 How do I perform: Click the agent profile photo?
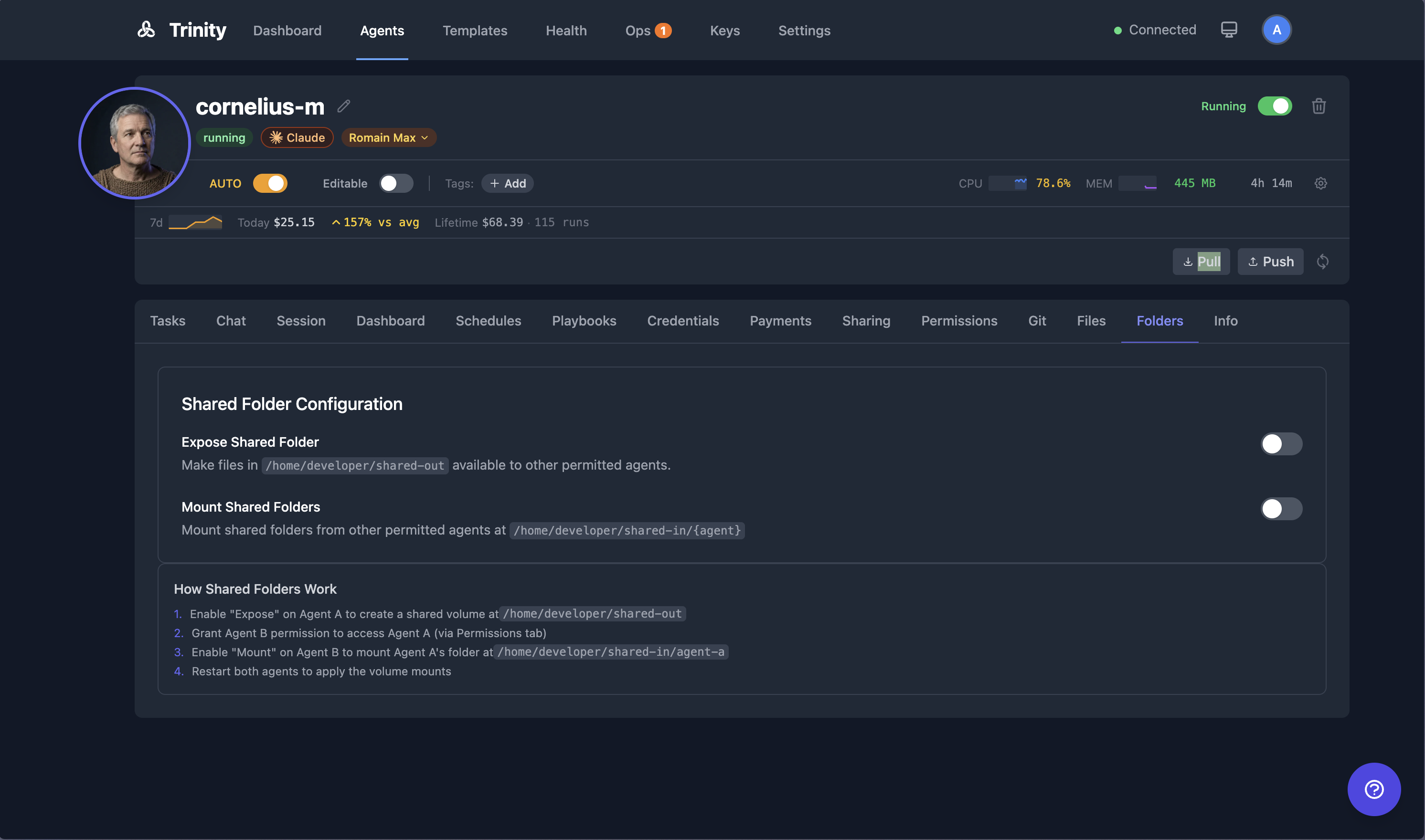pyautogui.click(x=134, y=143)
